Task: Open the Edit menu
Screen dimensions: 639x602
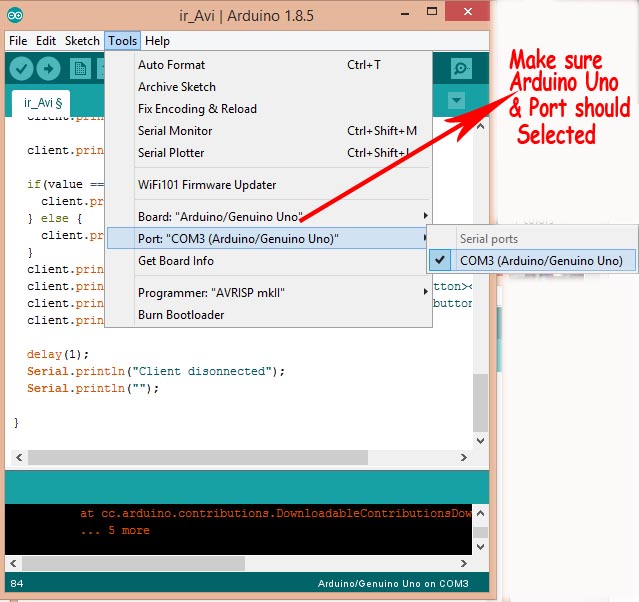Action: [46, 41]
